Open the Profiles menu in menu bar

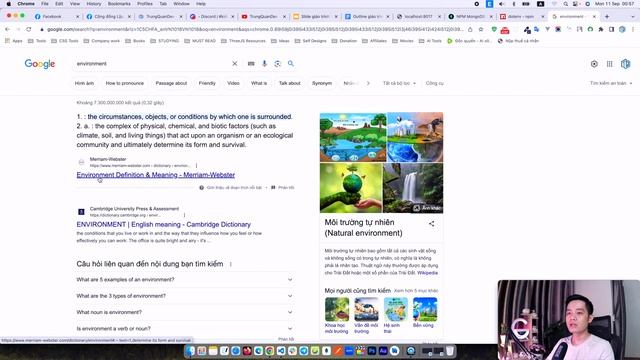pos(144,4)
